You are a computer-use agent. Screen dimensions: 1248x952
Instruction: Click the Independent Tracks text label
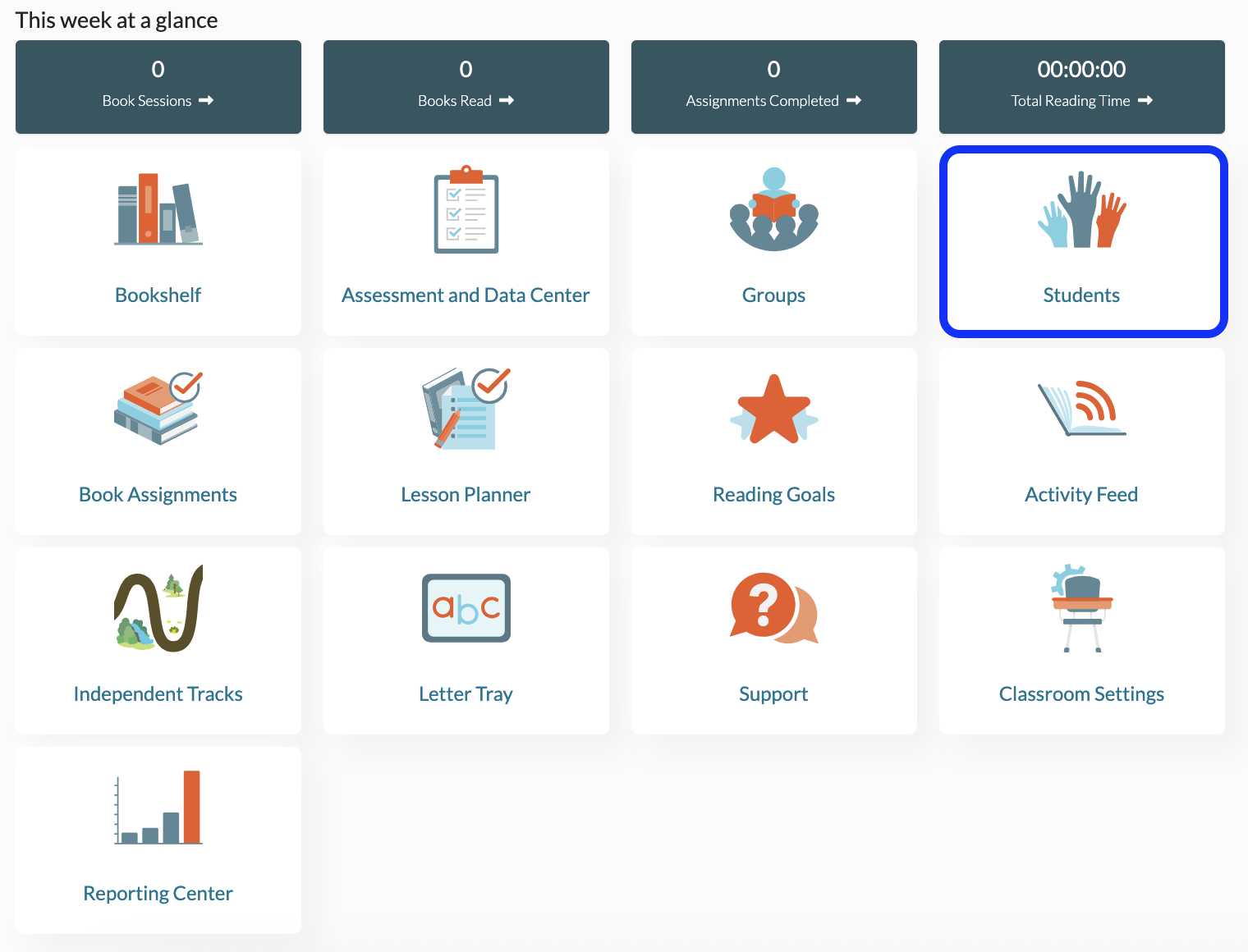tap(158, 694)
